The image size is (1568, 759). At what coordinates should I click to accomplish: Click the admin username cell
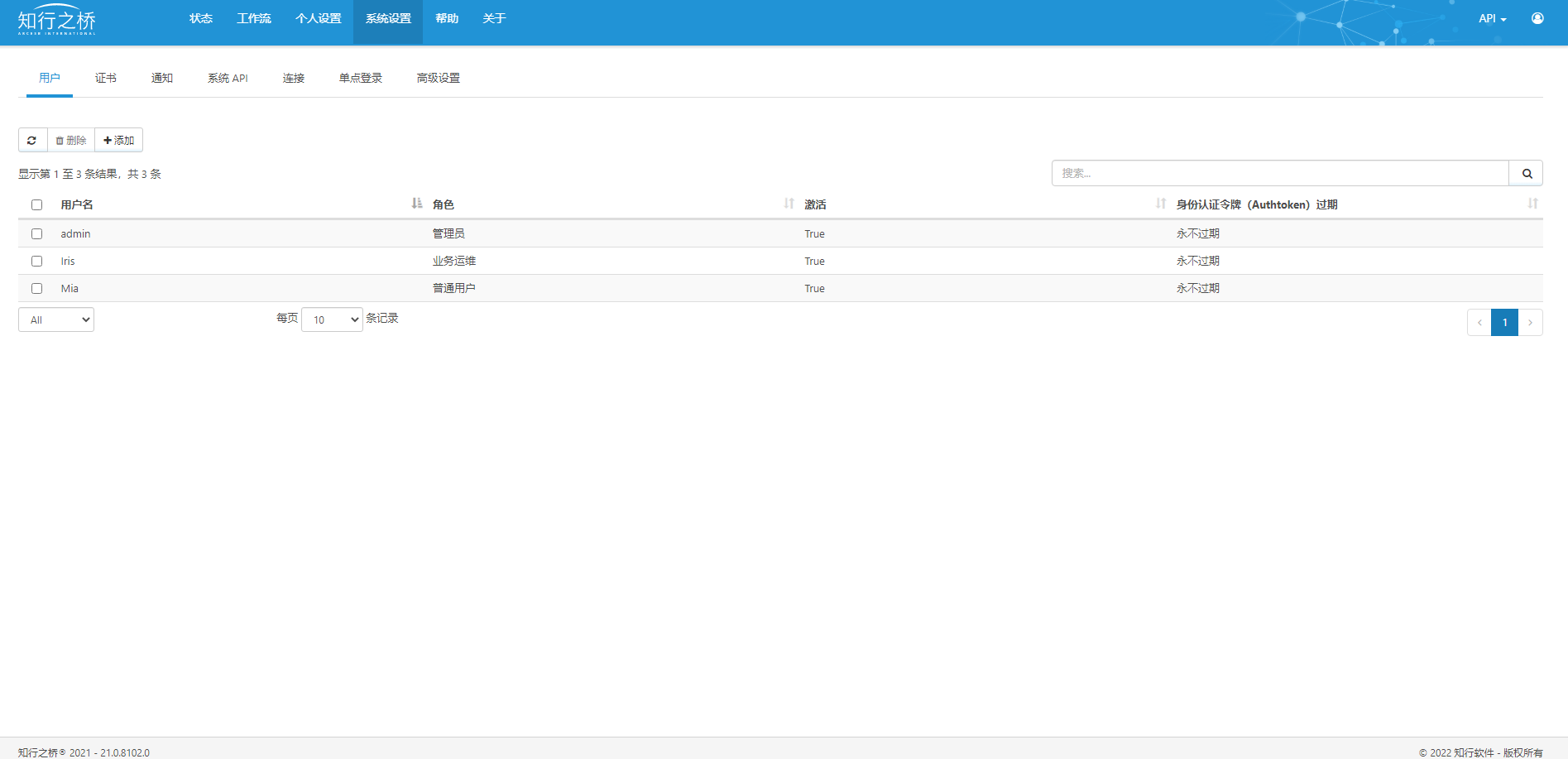pyautogui.click(x=75, y=233)
